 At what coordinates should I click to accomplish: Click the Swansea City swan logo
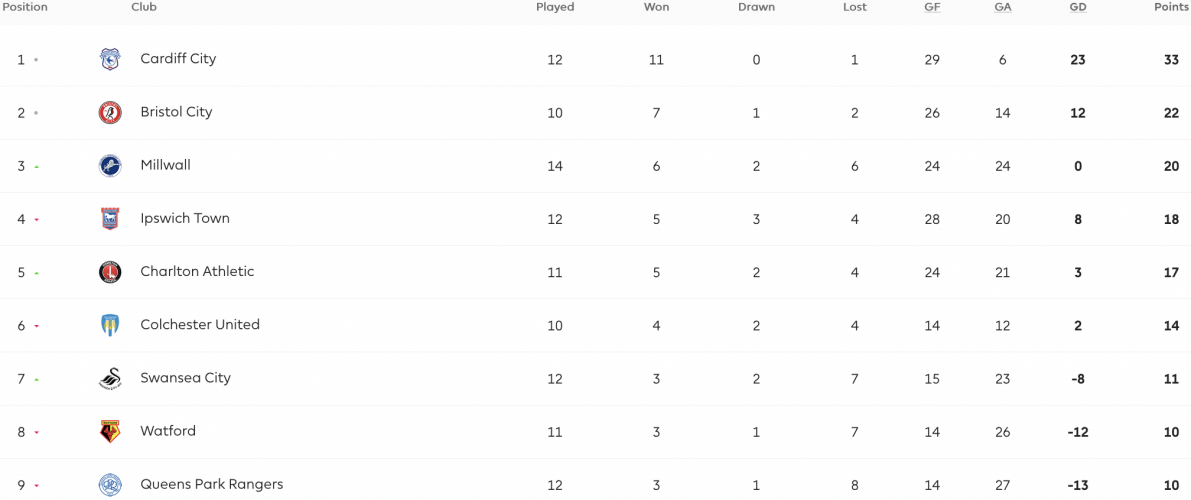[x=110, y=378]
